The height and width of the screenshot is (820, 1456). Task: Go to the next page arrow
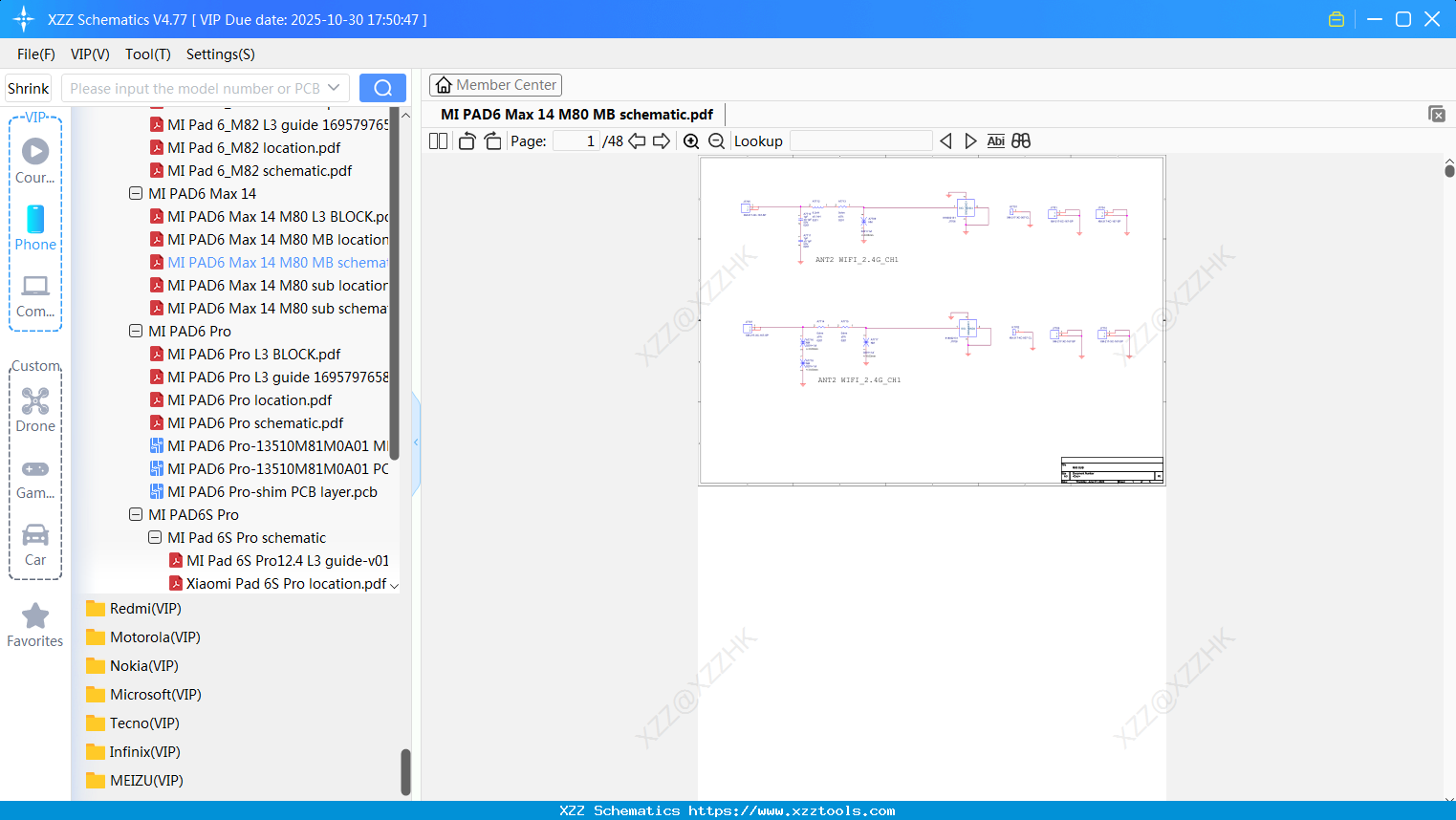662,141
